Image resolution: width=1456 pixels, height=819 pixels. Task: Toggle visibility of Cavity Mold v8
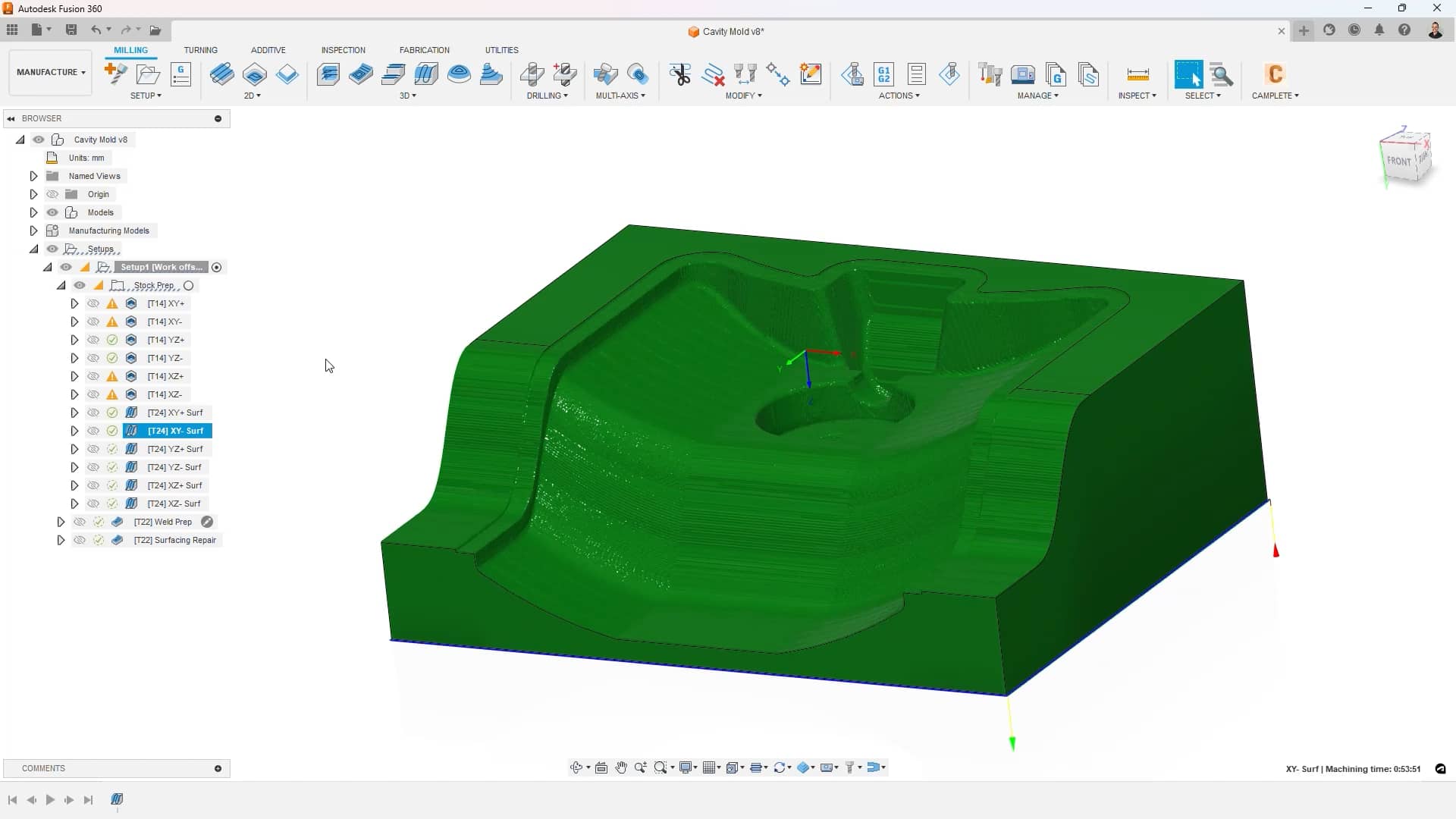point(39,140)
